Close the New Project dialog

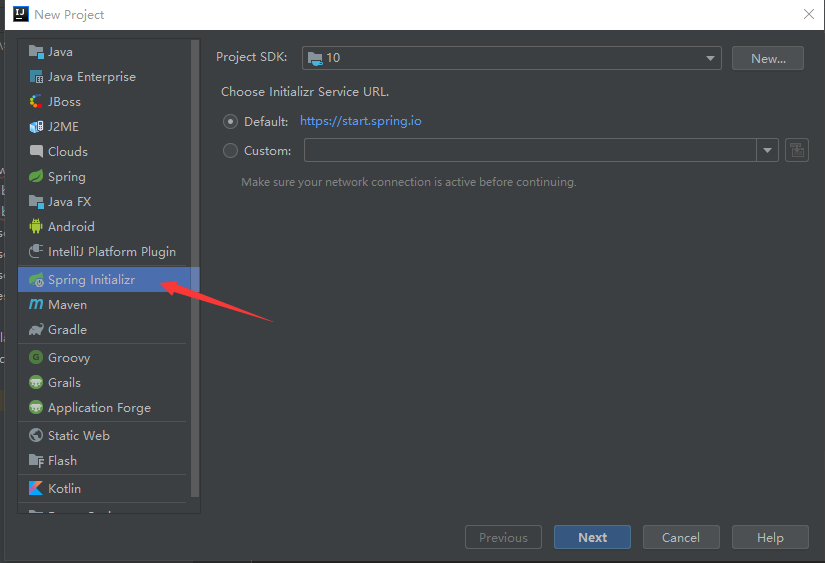click(809, 14)
